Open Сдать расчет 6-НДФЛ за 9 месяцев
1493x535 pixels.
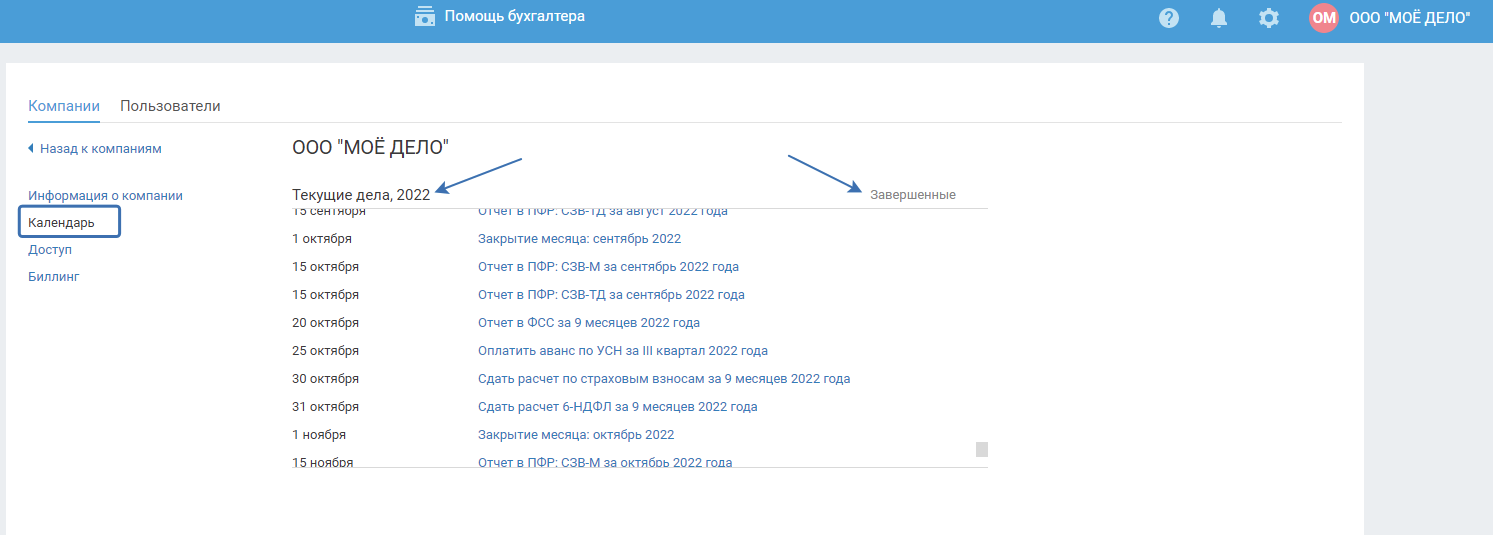click(617, 407)
